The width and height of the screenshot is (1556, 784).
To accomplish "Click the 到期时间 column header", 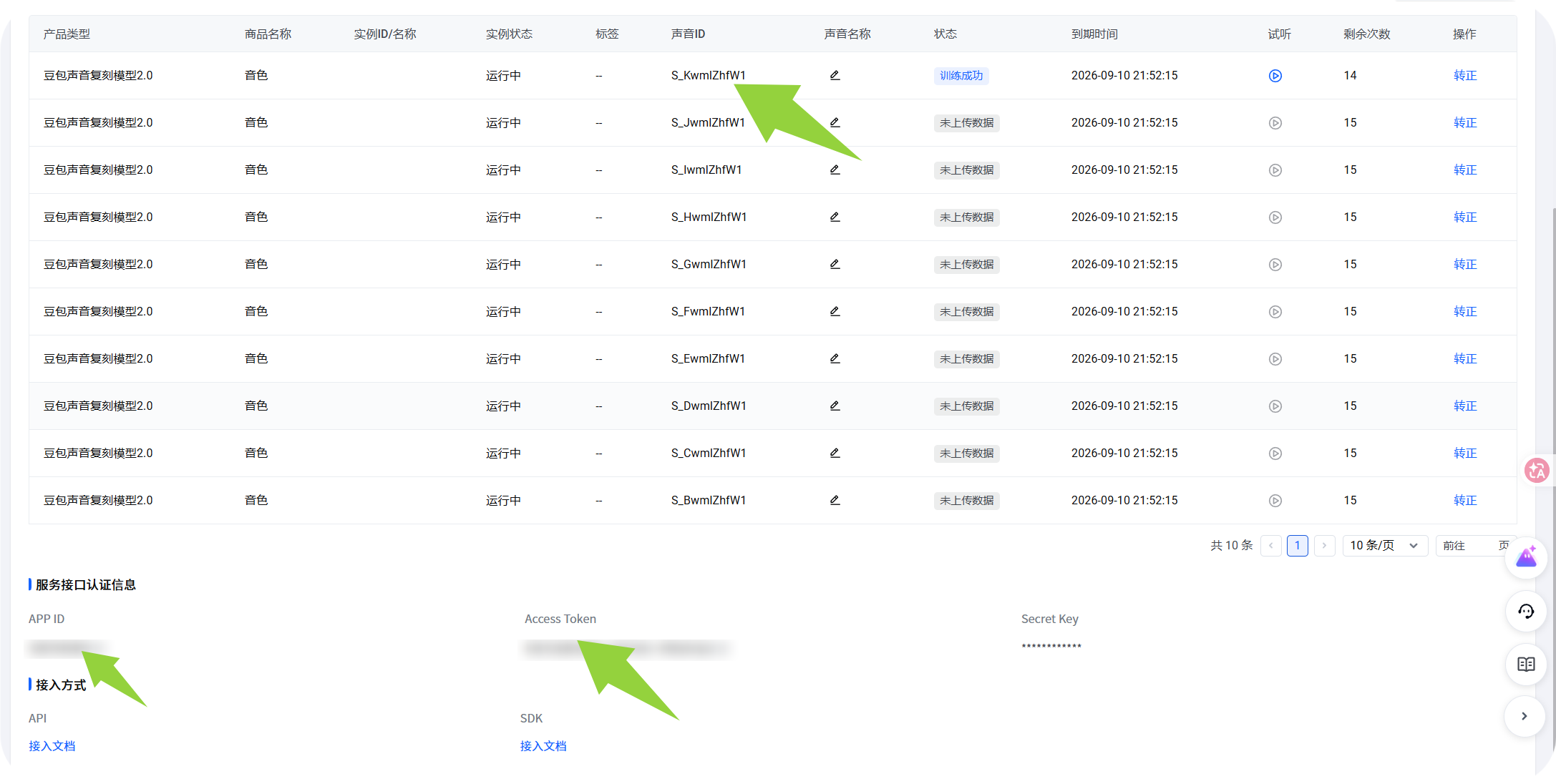I will click(x=1094, y=34).
